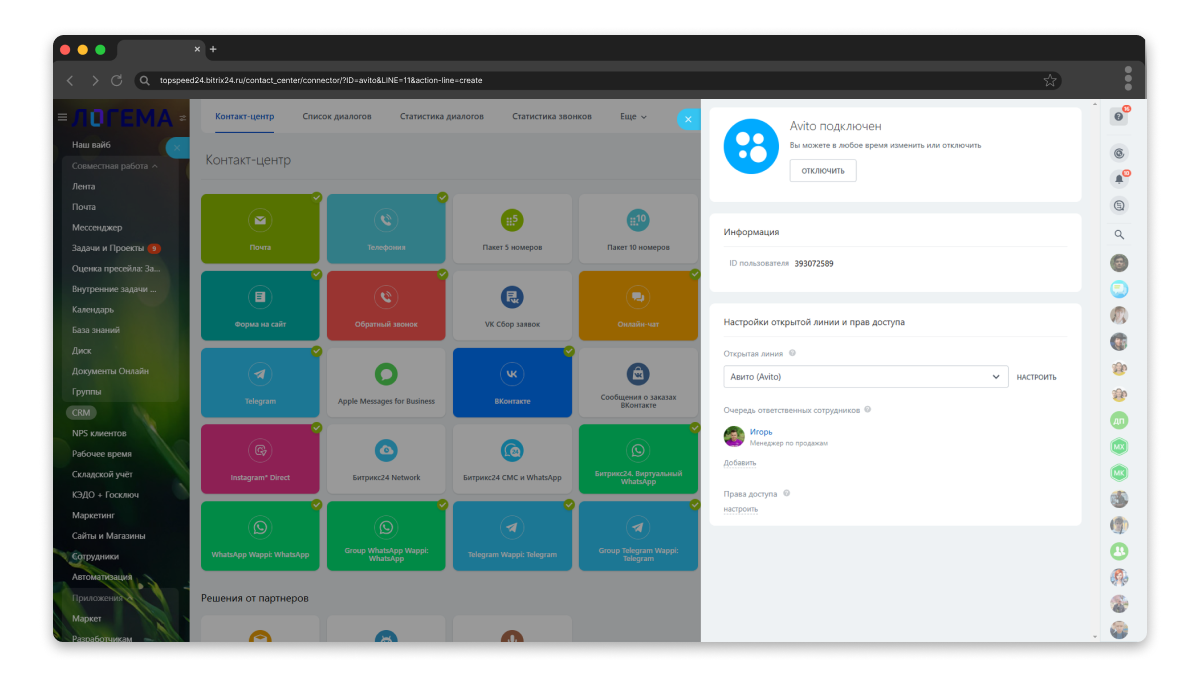
Task: Click НАСТРОИТЬ next to open line
Action: [x=1036, y=377]
